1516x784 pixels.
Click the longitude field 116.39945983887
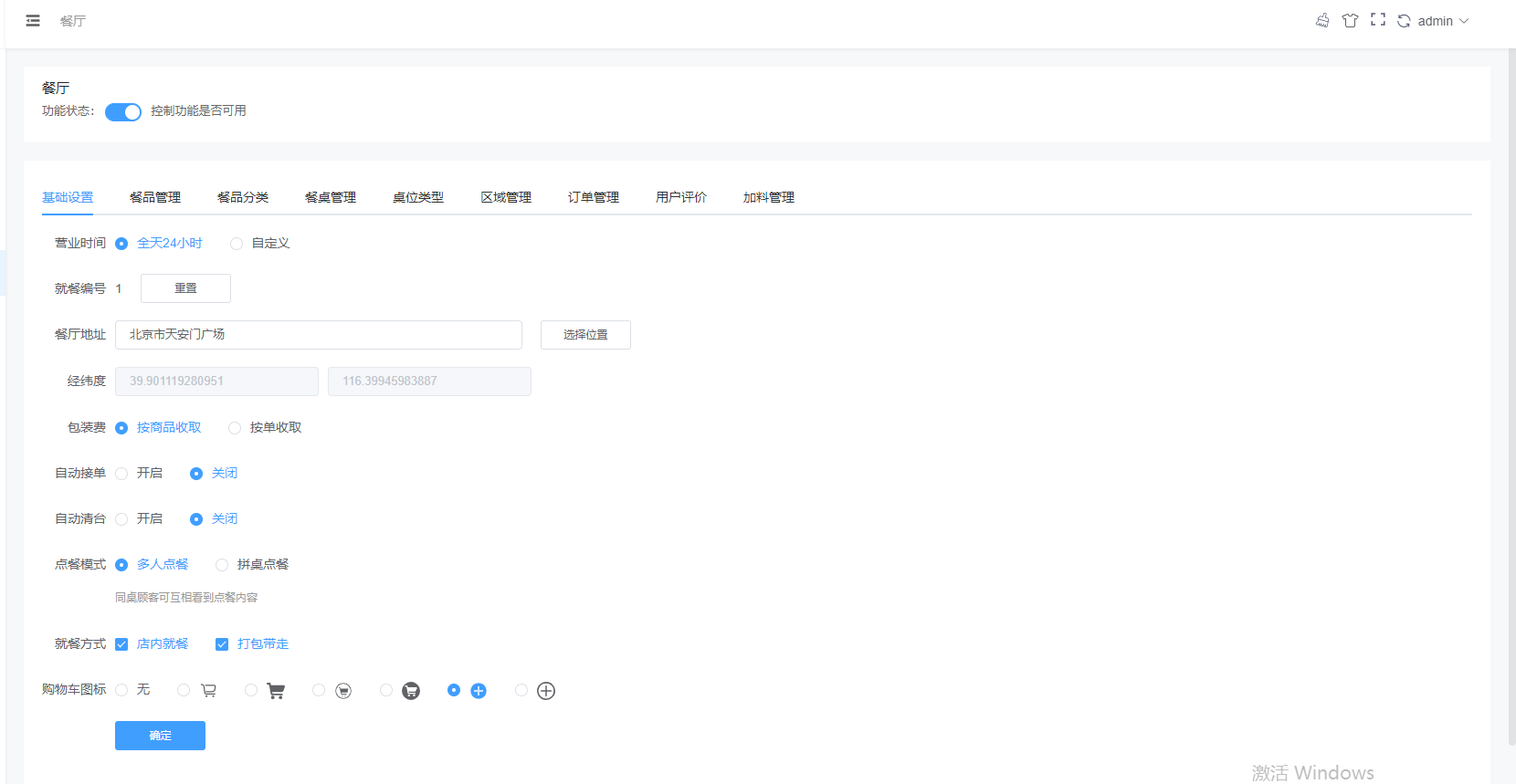[x=429, y=382]
